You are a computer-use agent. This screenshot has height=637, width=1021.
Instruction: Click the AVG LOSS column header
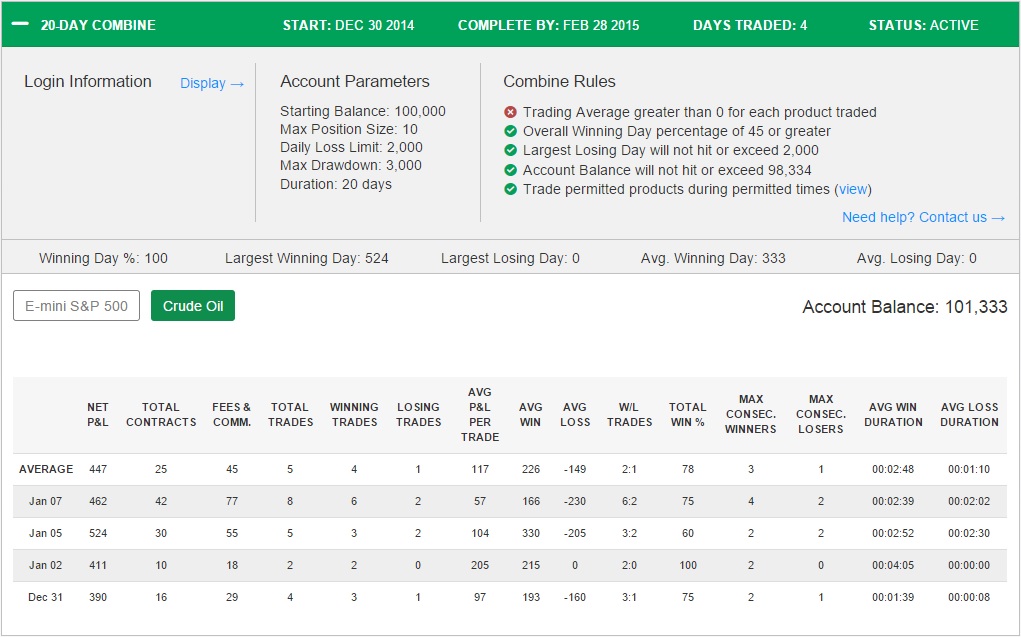click(575, 414)
